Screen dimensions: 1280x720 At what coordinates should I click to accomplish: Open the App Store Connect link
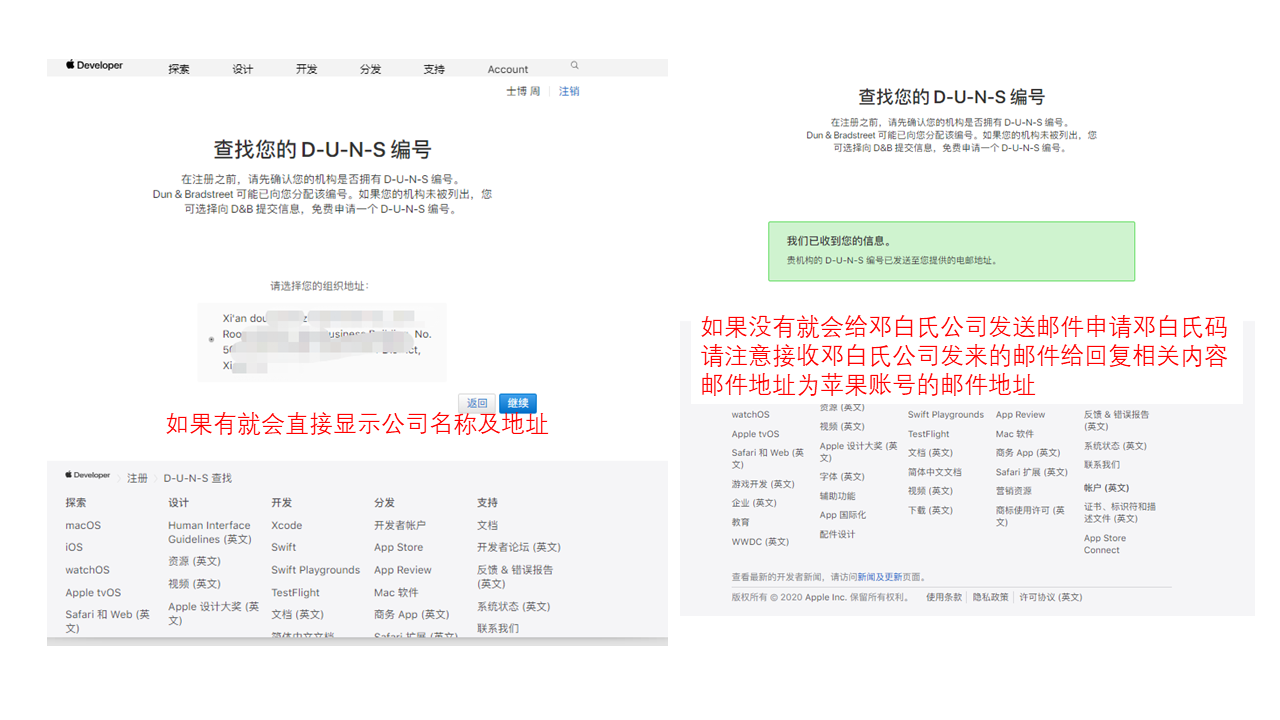click(x=1104, y=544)
